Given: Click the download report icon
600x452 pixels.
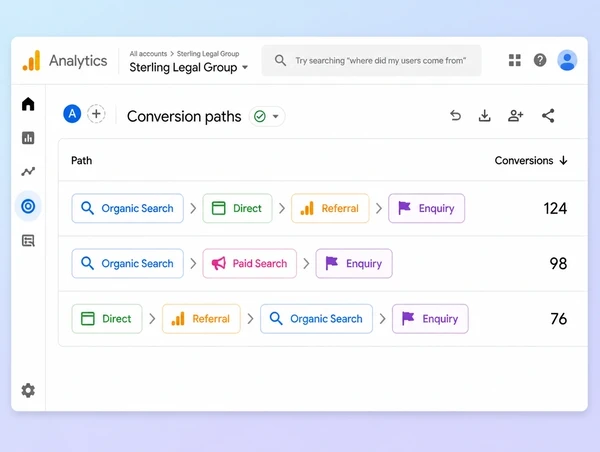Looking at the screenshot, I should pos(484,115).
